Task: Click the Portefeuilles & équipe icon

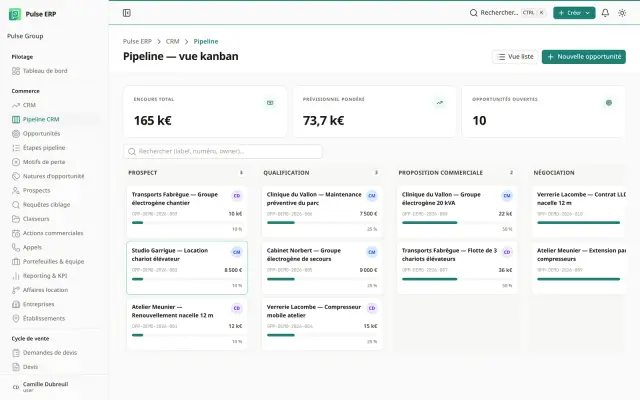Action: (x=16, y=261)
